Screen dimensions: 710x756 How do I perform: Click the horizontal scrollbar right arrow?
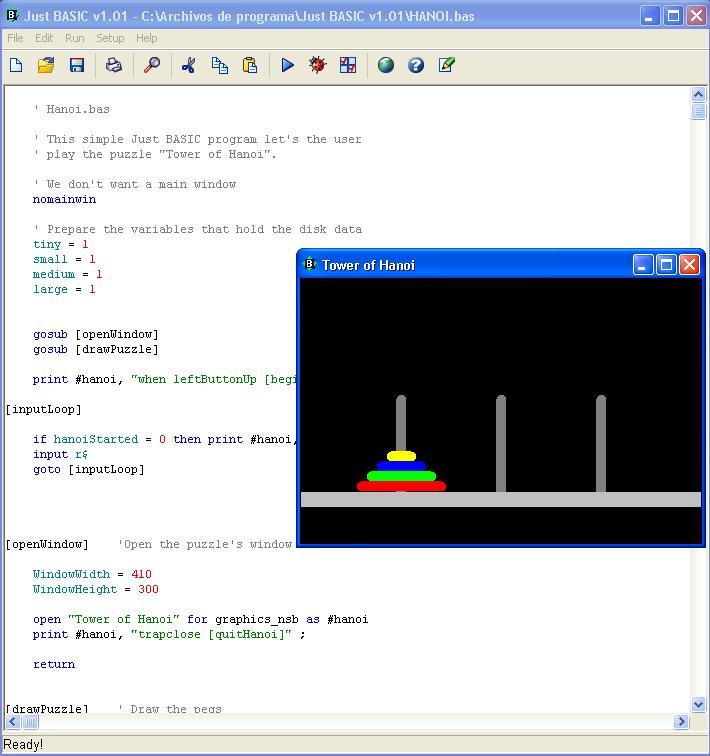point(681,722)
